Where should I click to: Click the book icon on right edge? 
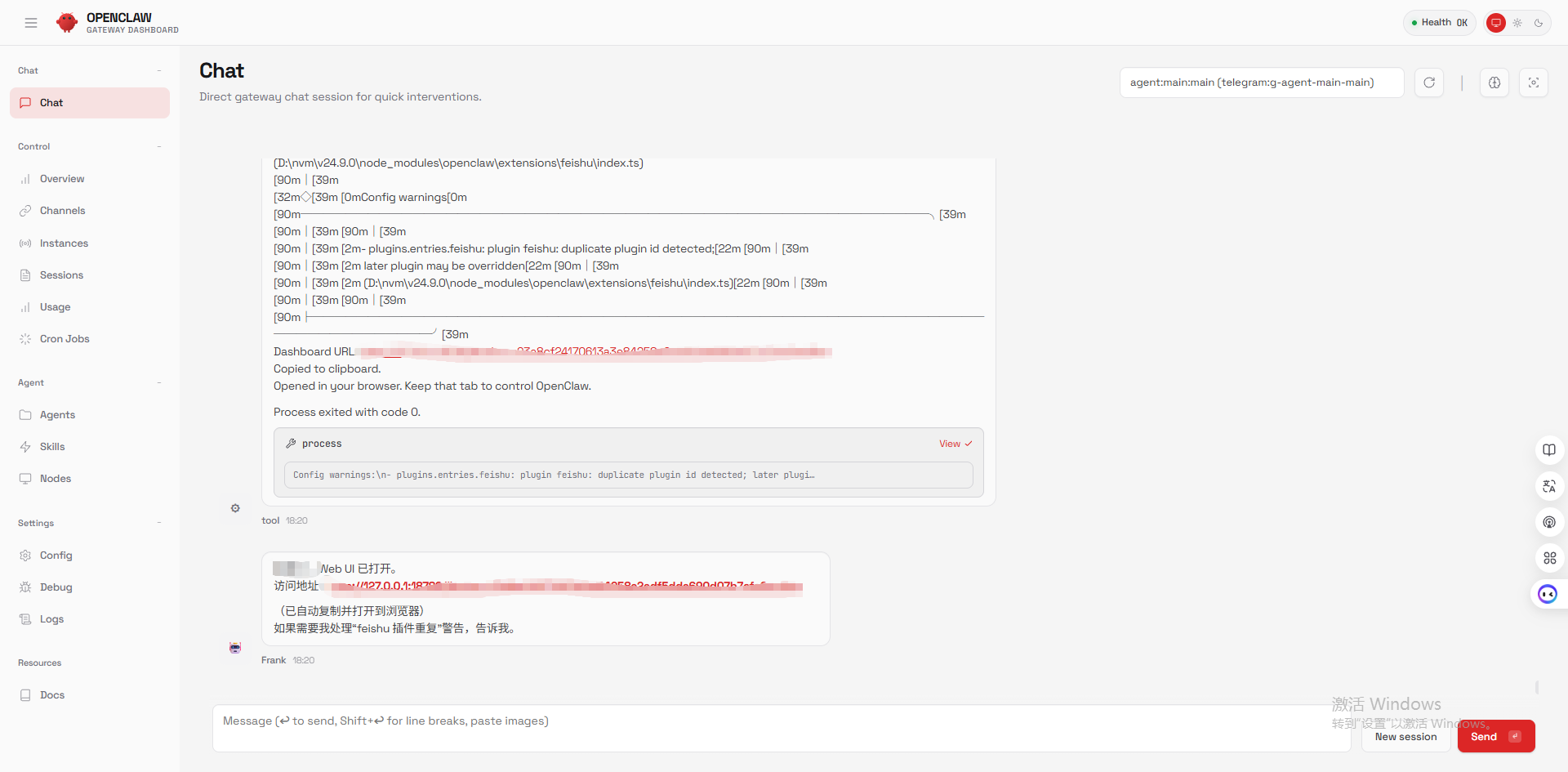click(1549, 450)
